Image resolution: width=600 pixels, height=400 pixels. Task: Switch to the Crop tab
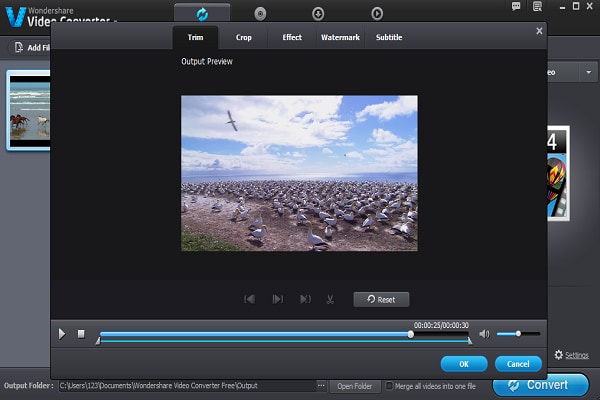(243, 37)
